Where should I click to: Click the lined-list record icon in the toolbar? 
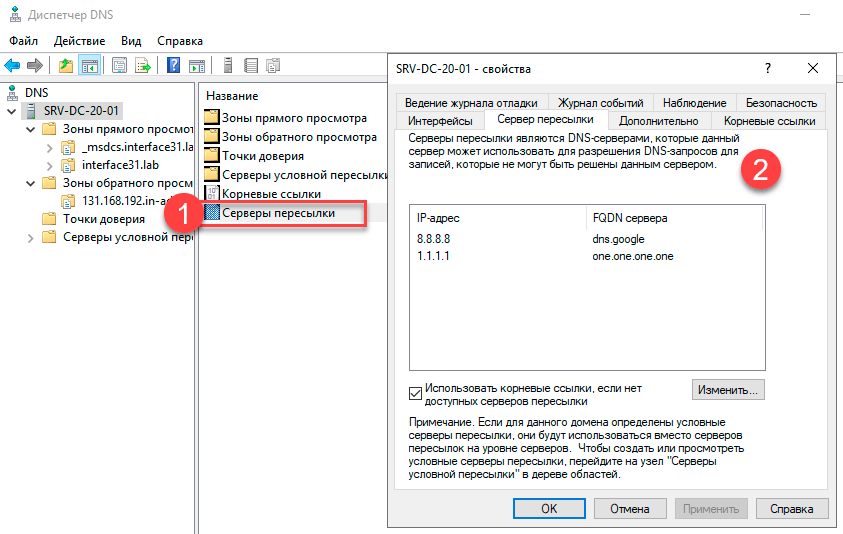pos(251,66)
